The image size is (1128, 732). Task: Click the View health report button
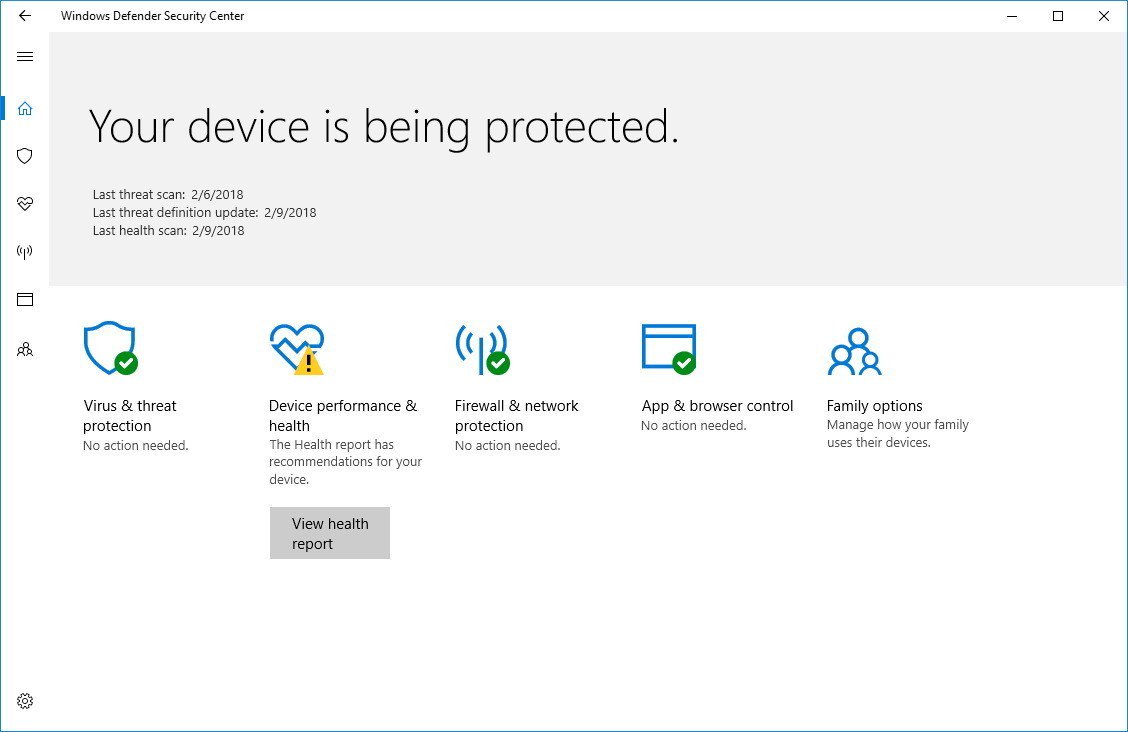pos(330,532)
